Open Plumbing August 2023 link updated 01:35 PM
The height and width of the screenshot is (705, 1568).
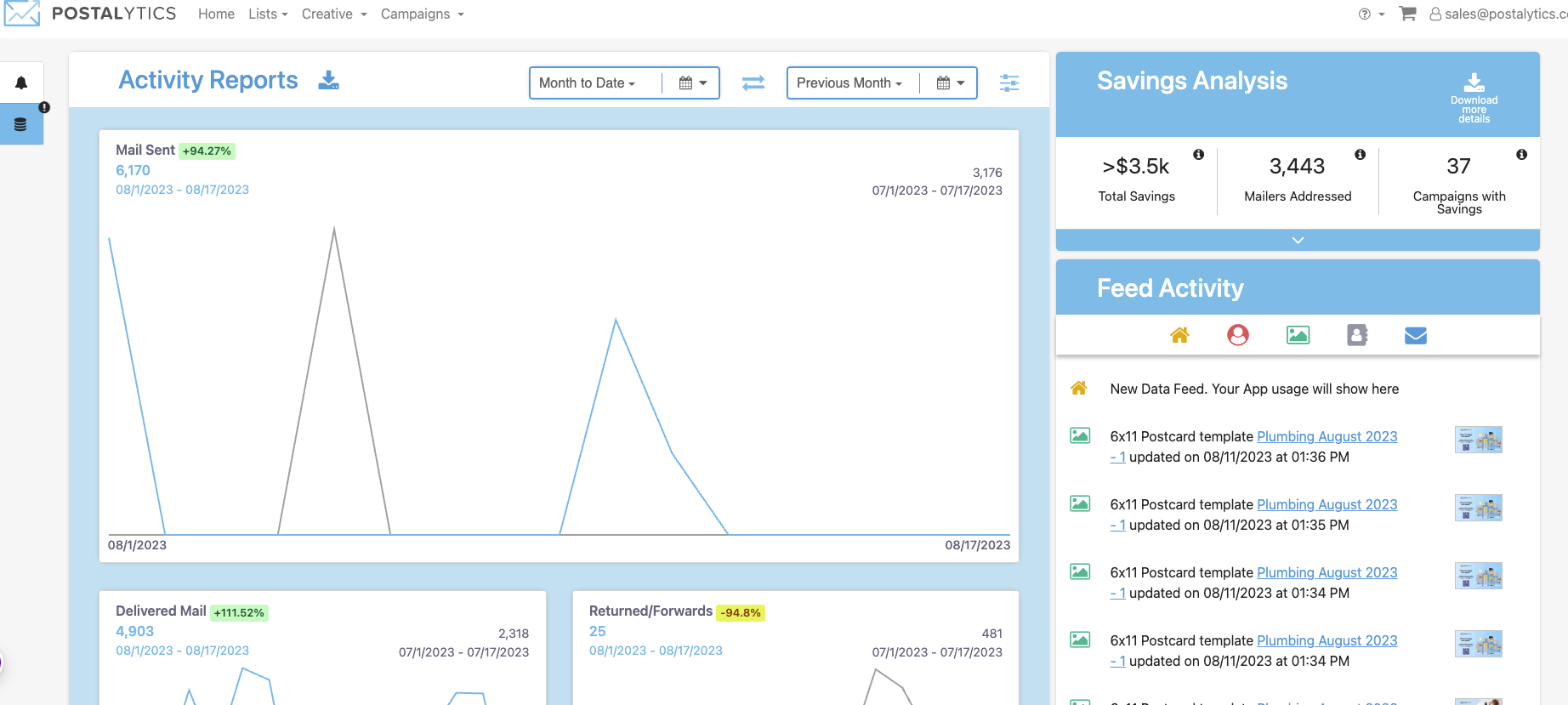coord(1327,504)
